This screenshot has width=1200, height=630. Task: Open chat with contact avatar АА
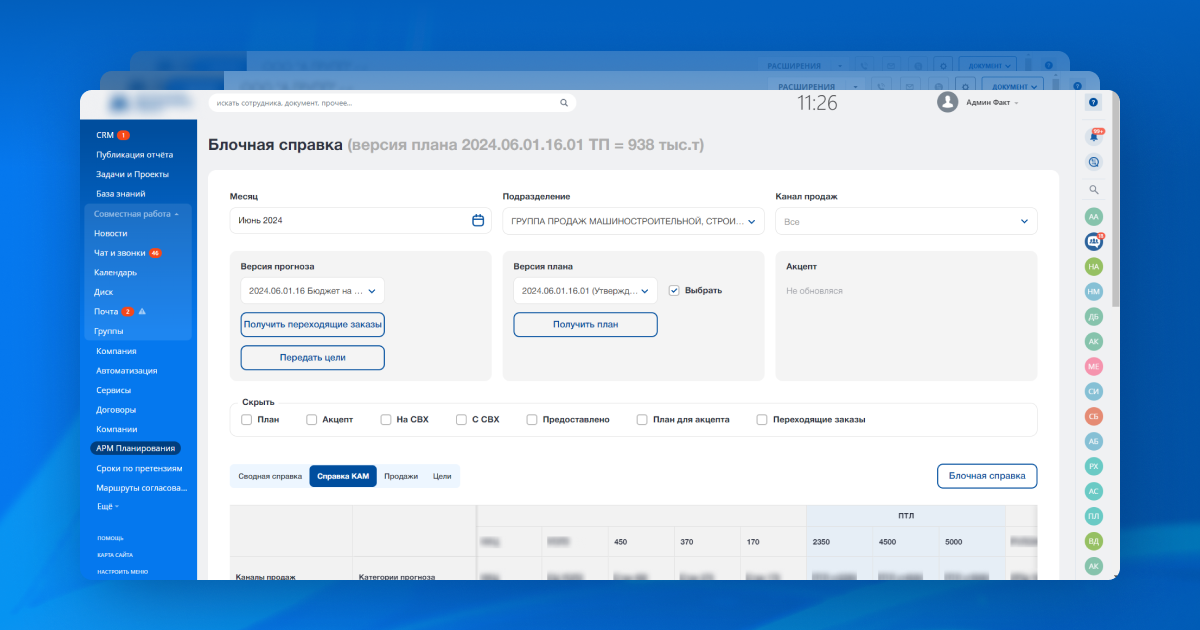(x=1094, y=216)
